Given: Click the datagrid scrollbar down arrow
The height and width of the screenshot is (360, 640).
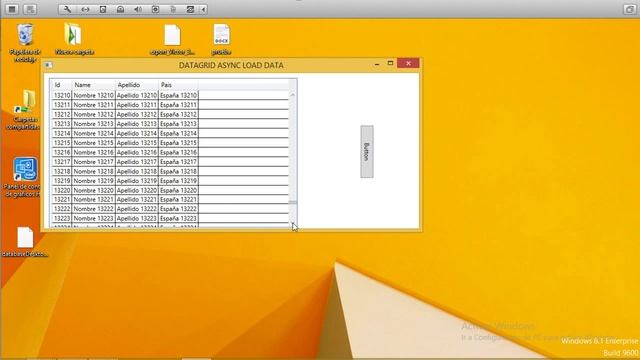Looking at the screenshot, I should coord(293,224).
